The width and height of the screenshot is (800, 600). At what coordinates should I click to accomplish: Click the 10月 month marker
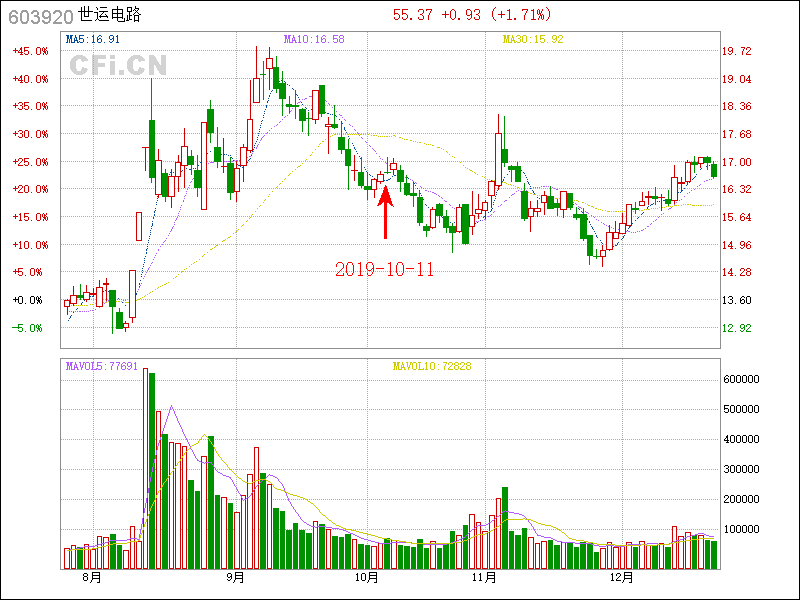tap(369, 578)
